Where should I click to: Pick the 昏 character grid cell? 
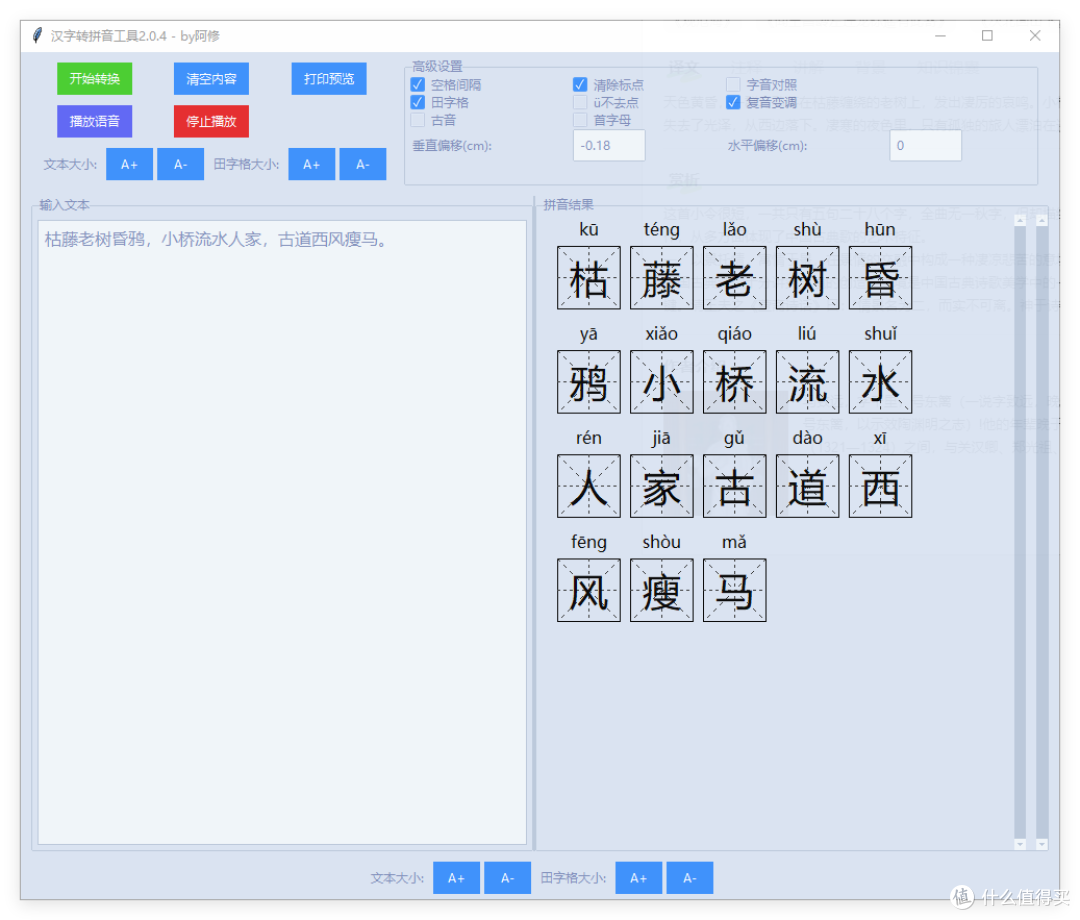[x=881, y=278]
